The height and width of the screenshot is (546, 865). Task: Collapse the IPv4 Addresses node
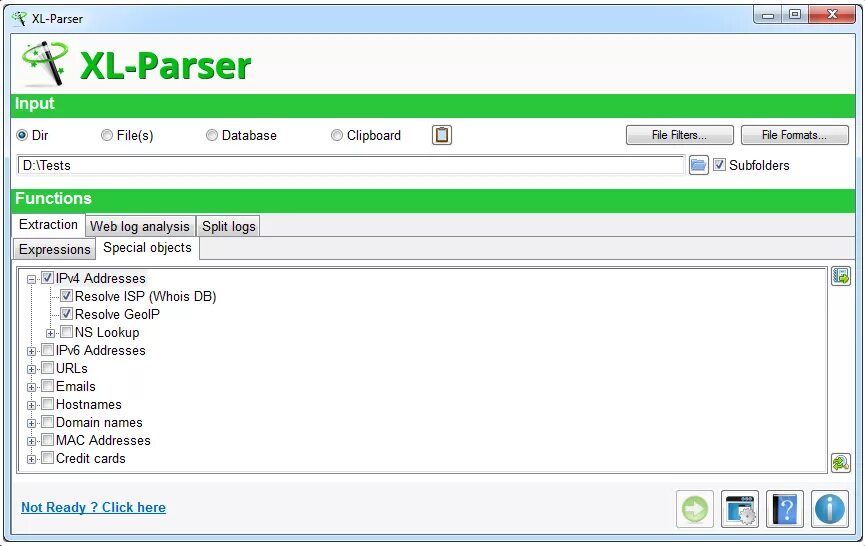coord(31,279)
